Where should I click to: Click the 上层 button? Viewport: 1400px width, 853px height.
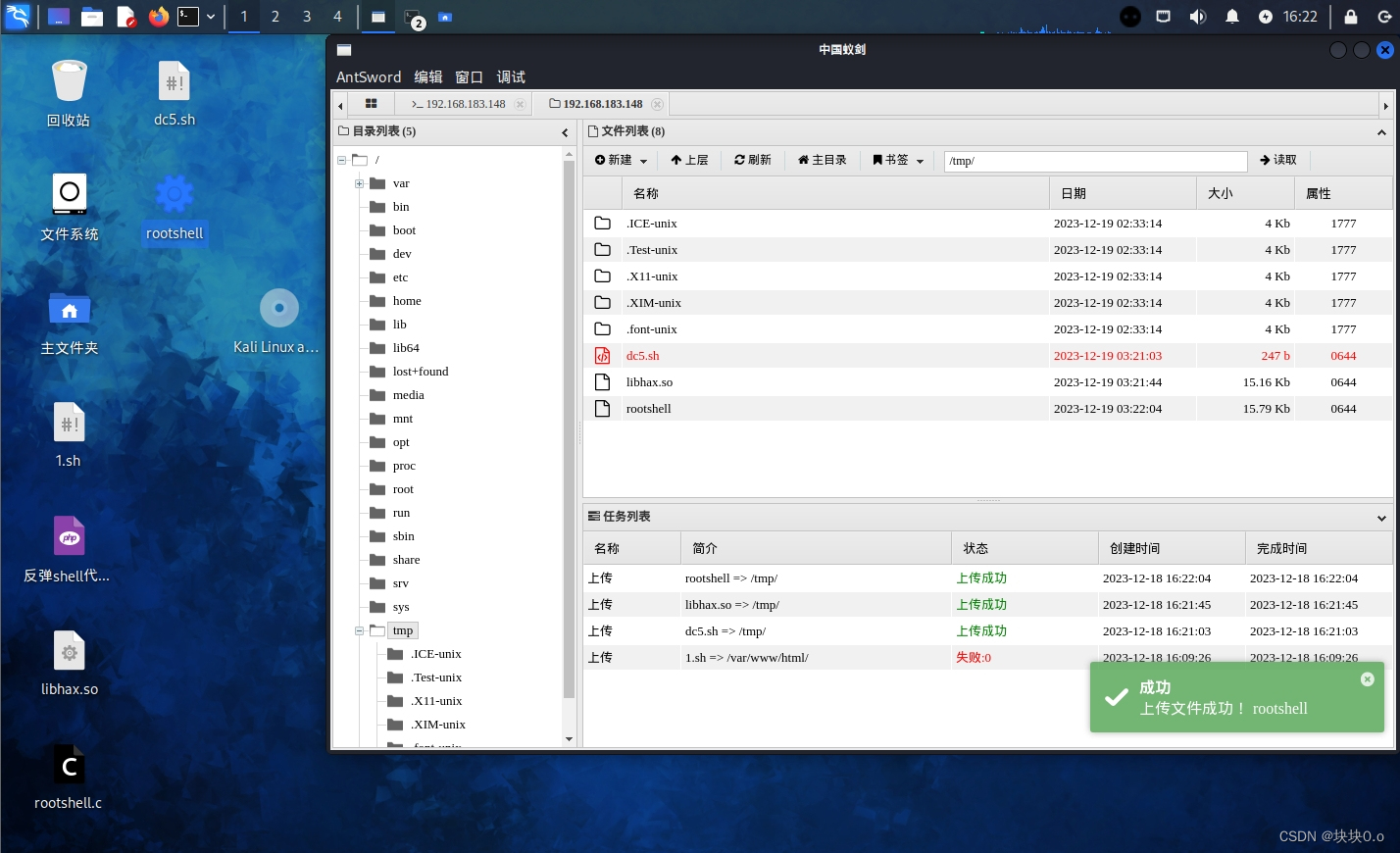[x=689, y=160]
